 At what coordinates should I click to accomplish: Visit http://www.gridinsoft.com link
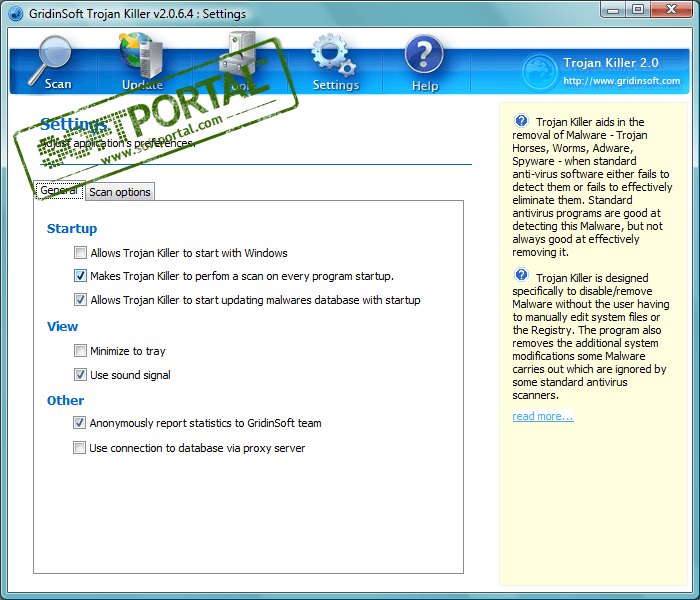621,81
